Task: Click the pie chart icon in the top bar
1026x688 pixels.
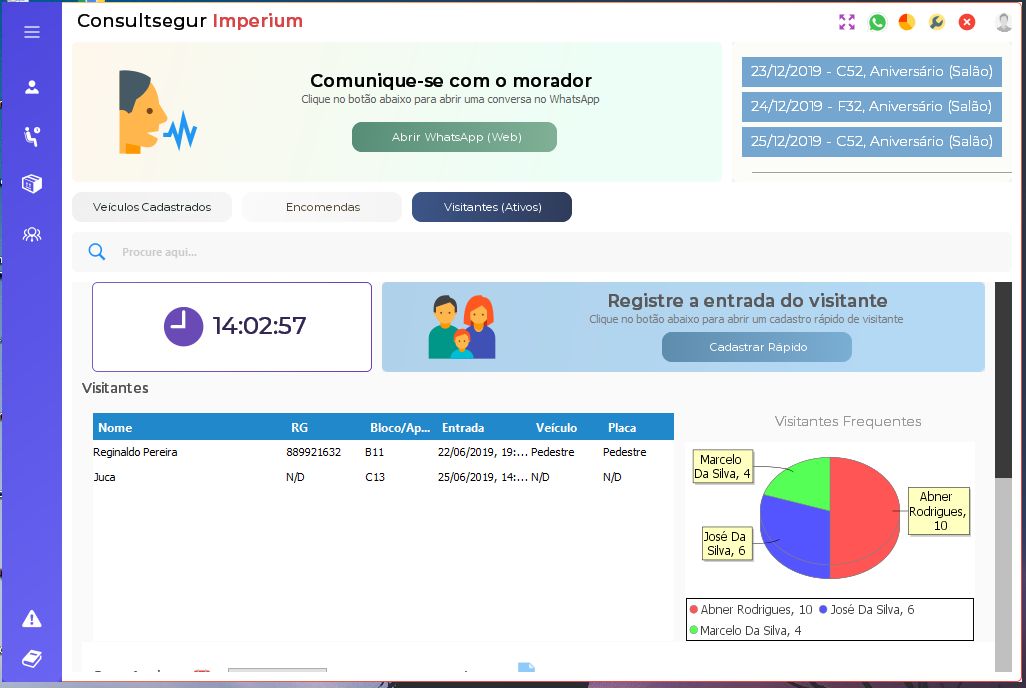Action: (906, 22)
